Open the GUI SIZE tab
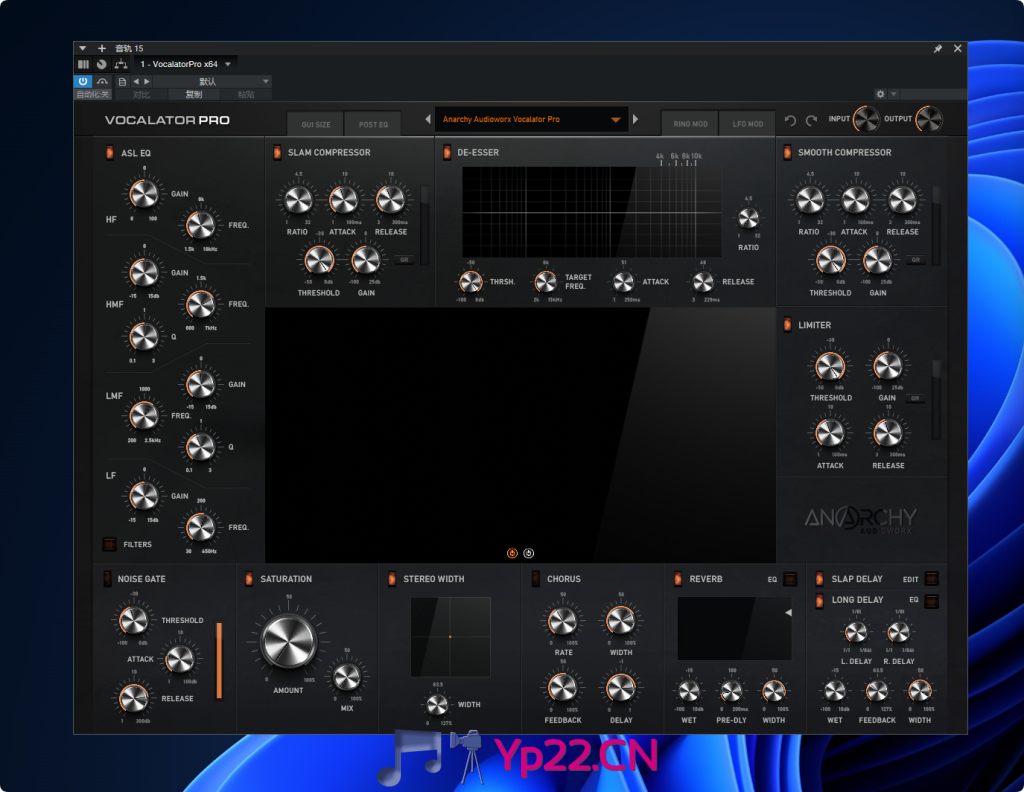This screenshot has width=1024, height=792. 315,124
